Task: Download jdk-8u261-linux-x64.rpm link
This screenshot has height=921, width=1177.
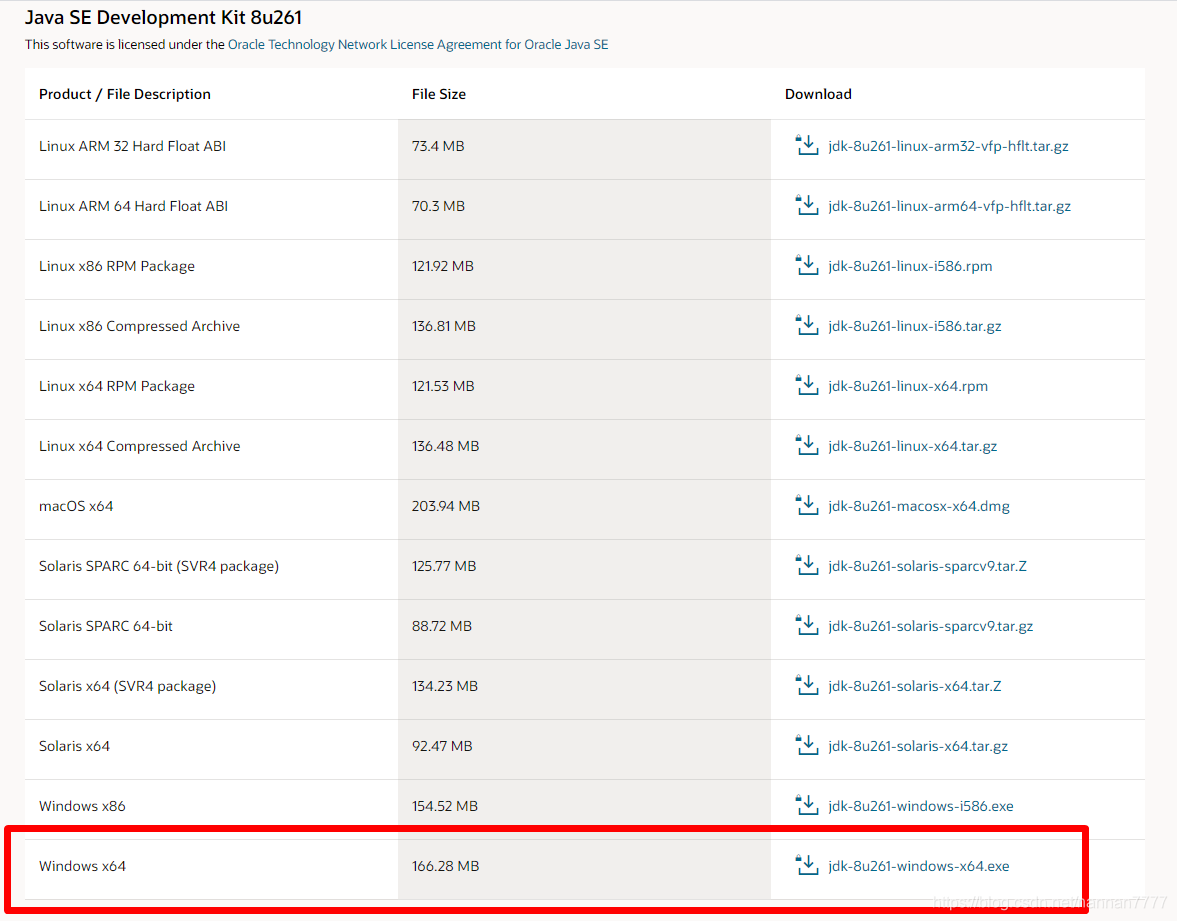Action: (908, 386)
